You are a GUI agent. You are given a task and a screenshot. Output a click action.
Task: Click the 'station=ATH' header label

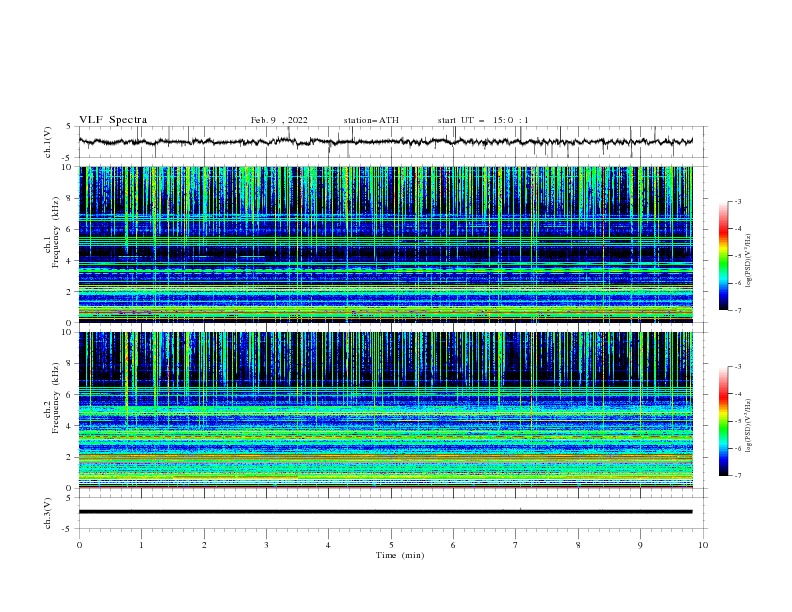[371, 120]
